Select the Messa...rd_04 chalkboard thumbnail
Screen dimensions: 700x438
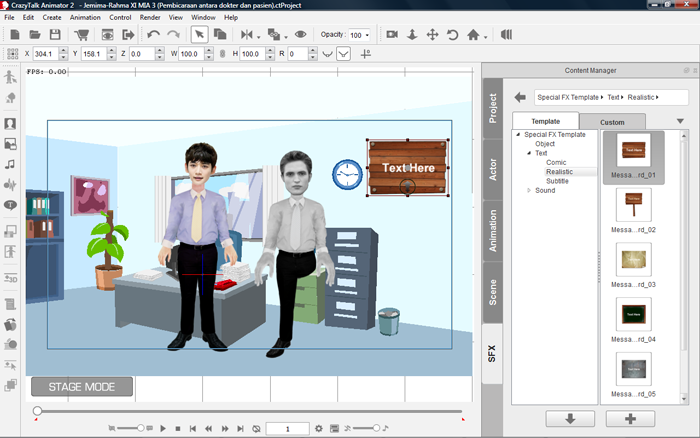pyautogui.click(x=632, y=314)
